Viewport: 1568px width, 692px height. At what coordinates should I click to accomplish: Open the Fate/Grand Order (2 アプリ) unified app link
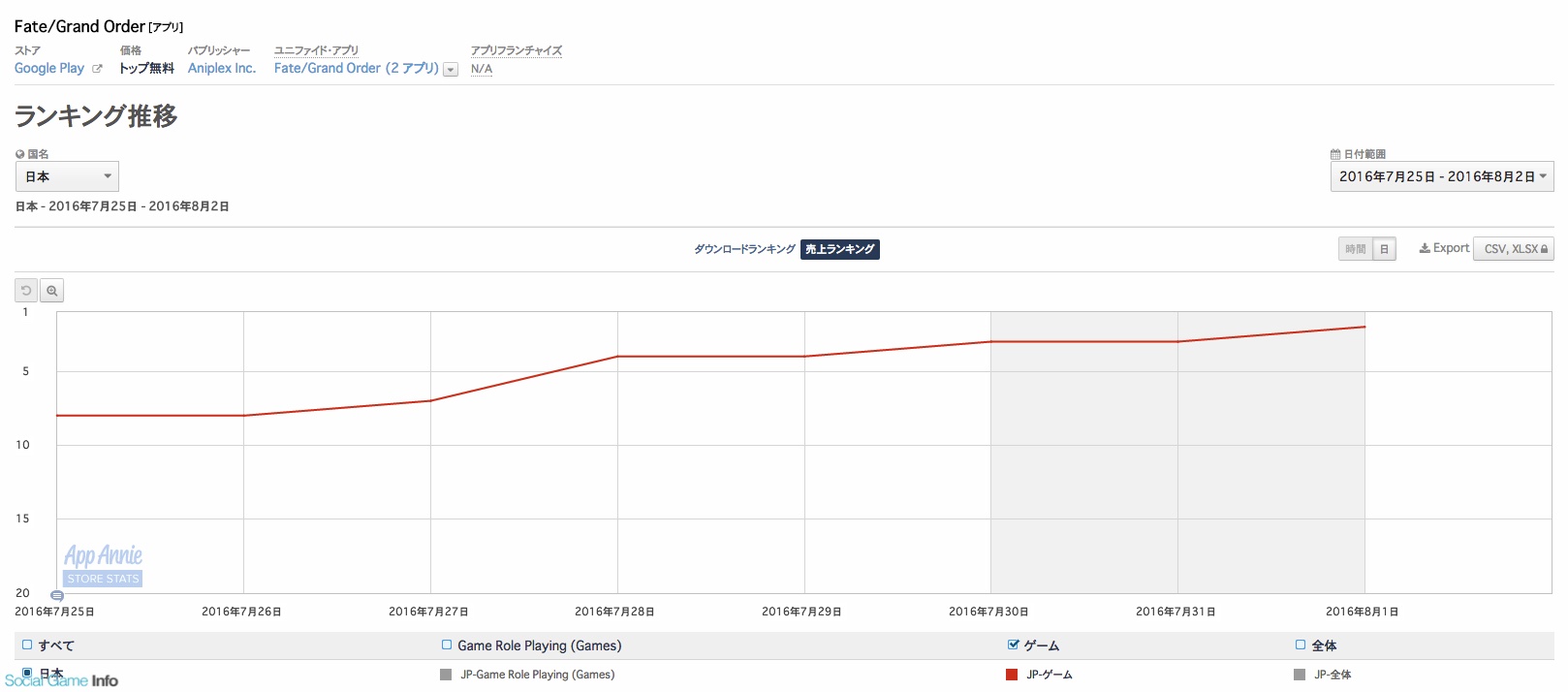pyautogui.click(x=357, y=69)
